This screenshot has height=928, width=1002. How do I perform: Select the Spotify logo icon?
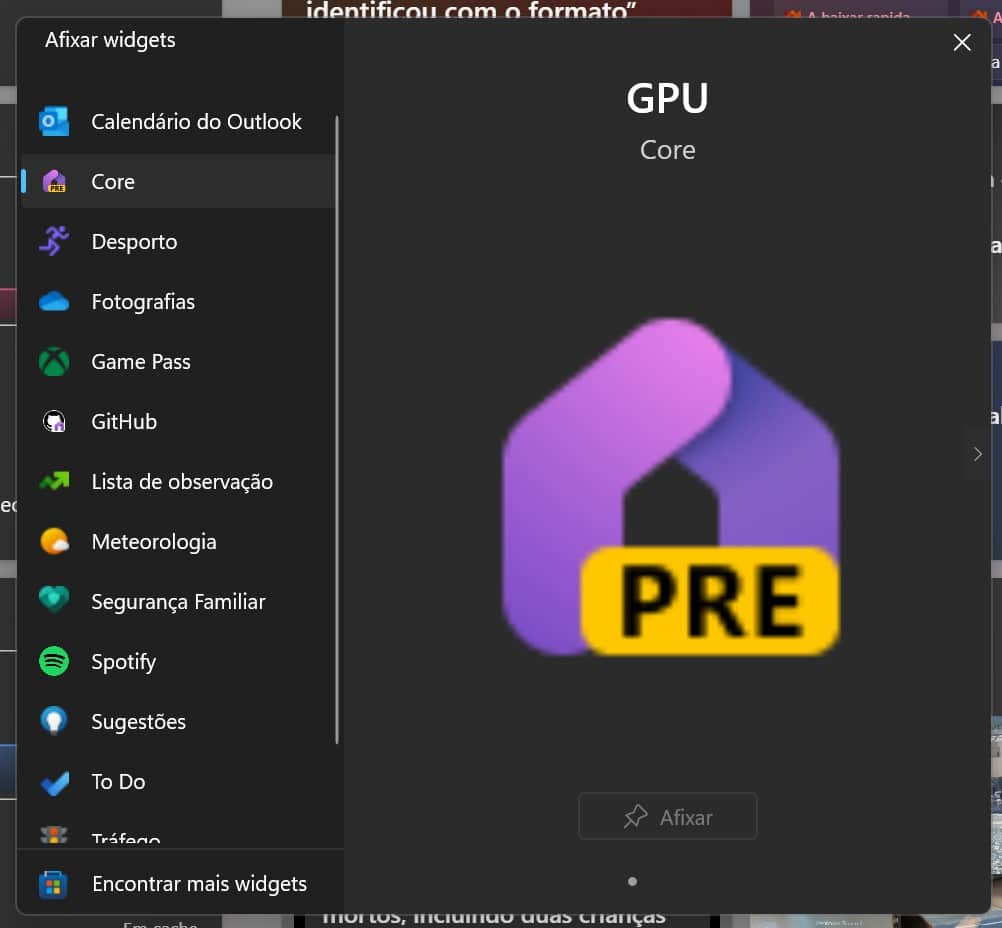point(54,661)
